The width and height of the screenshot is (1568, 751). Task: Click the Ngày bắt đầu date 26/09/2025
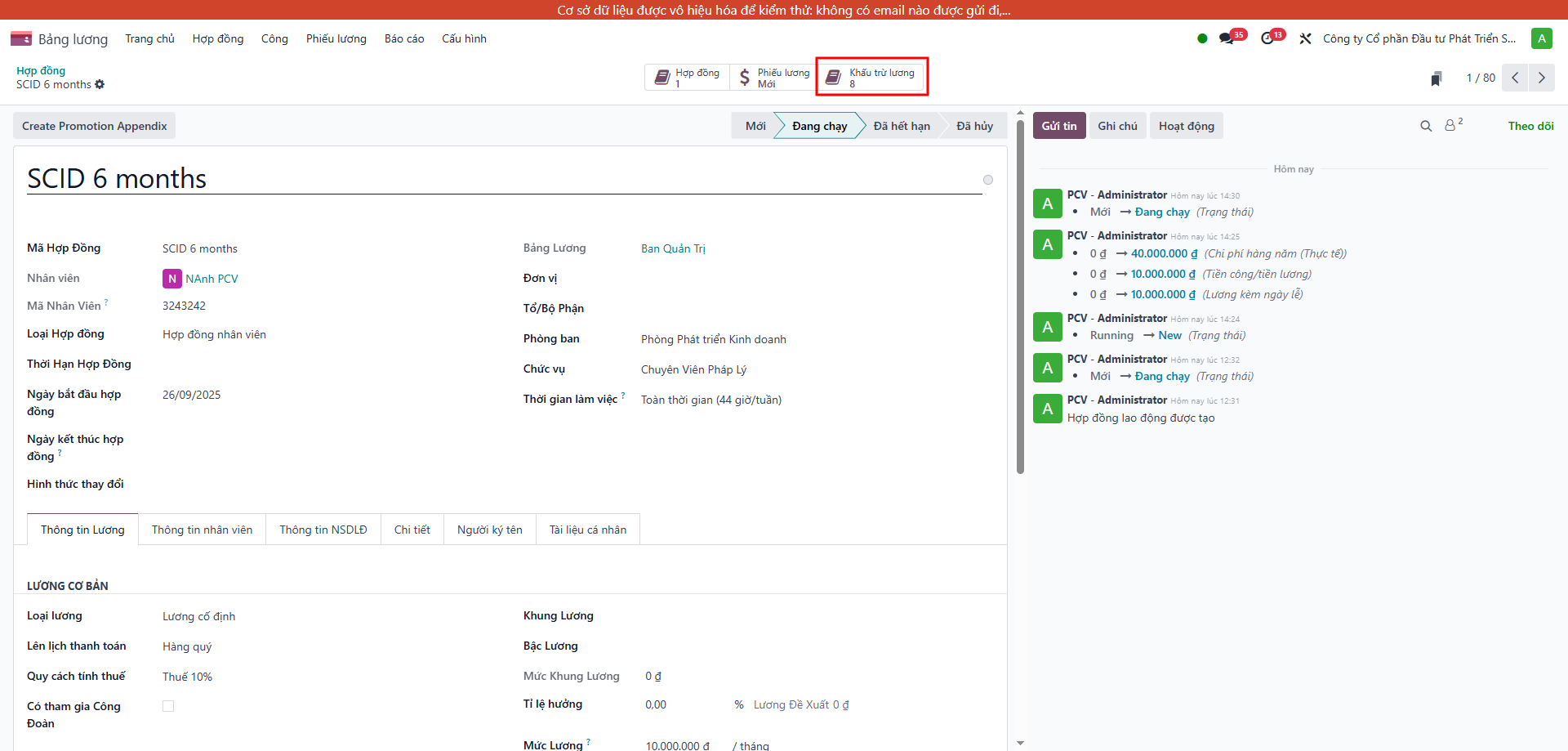(191, 395)
